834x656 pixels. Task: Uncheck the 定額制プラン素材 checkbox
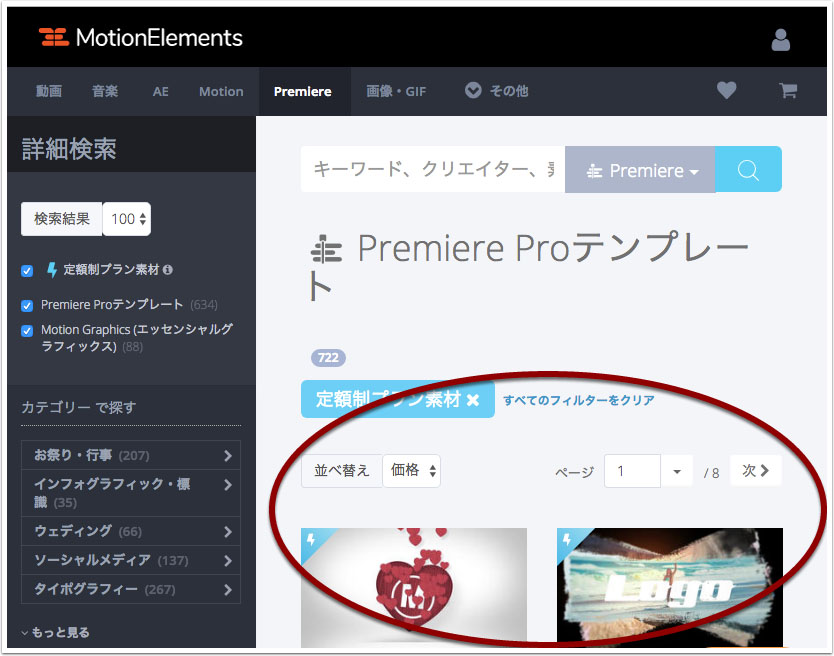coord(27,271)
